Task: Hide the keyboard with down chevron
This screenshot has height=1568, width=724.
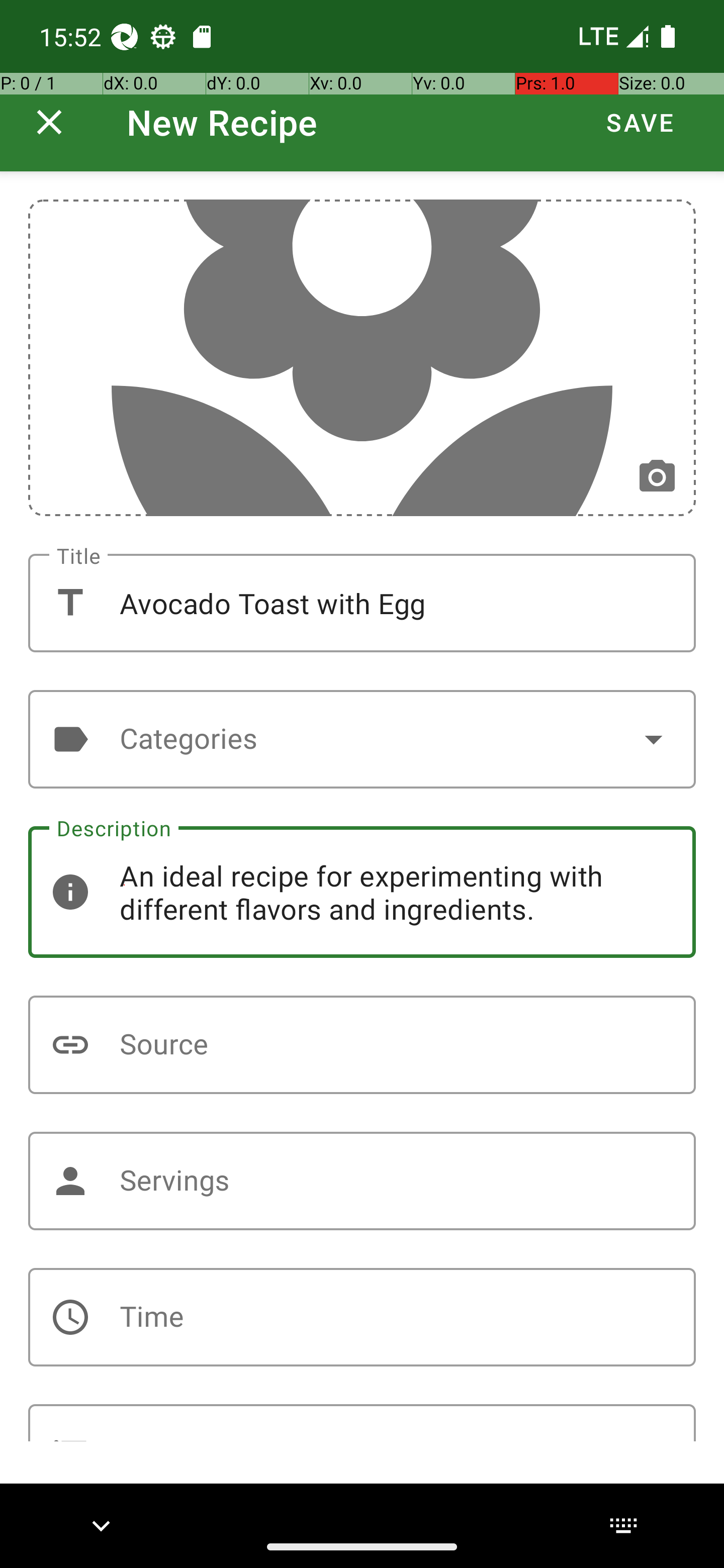Action: coord(101,1525)
